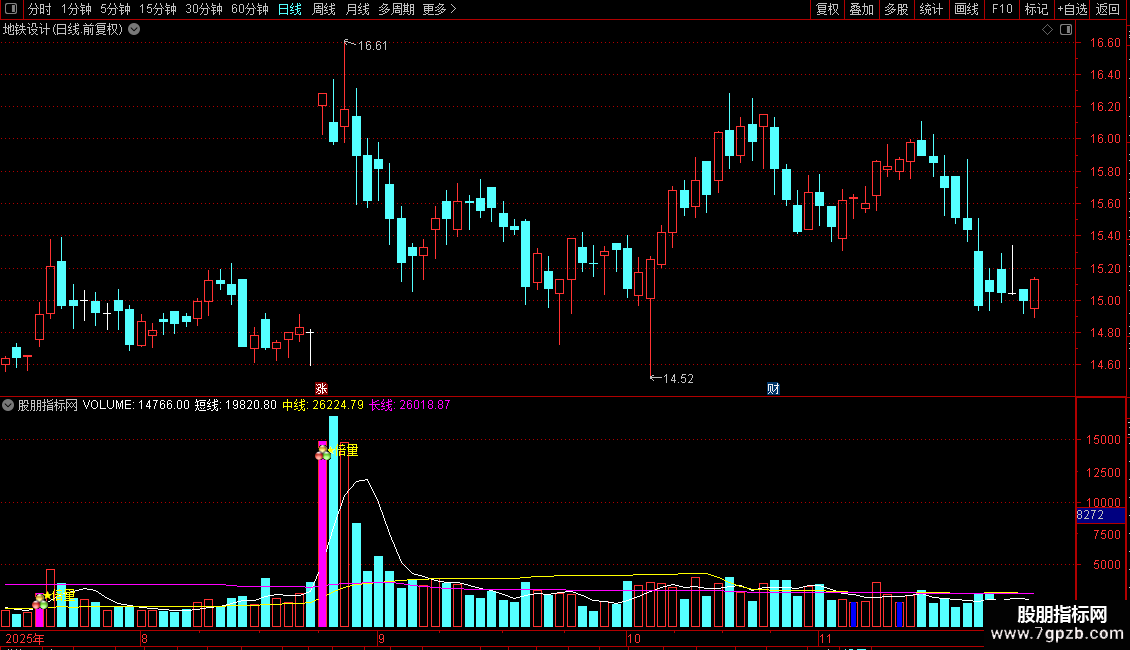1130x650 pixels.
Task: Click month 8 on the time axis
Action: (x=144, y=638)
